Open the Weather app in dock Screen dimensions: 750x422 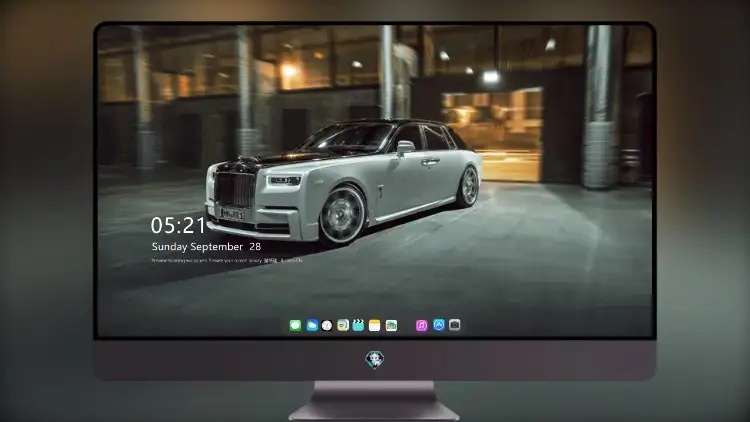tap(312, 325)
